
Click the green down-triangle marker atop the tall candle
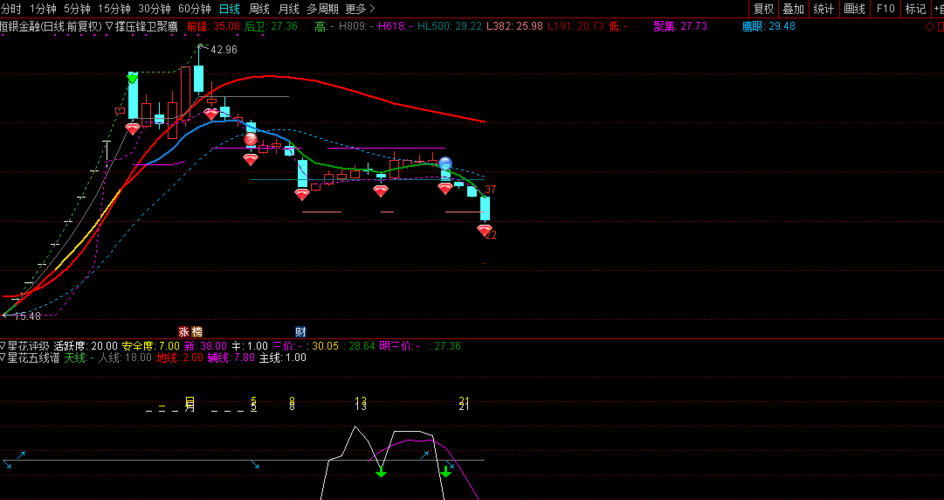(132, 78)
